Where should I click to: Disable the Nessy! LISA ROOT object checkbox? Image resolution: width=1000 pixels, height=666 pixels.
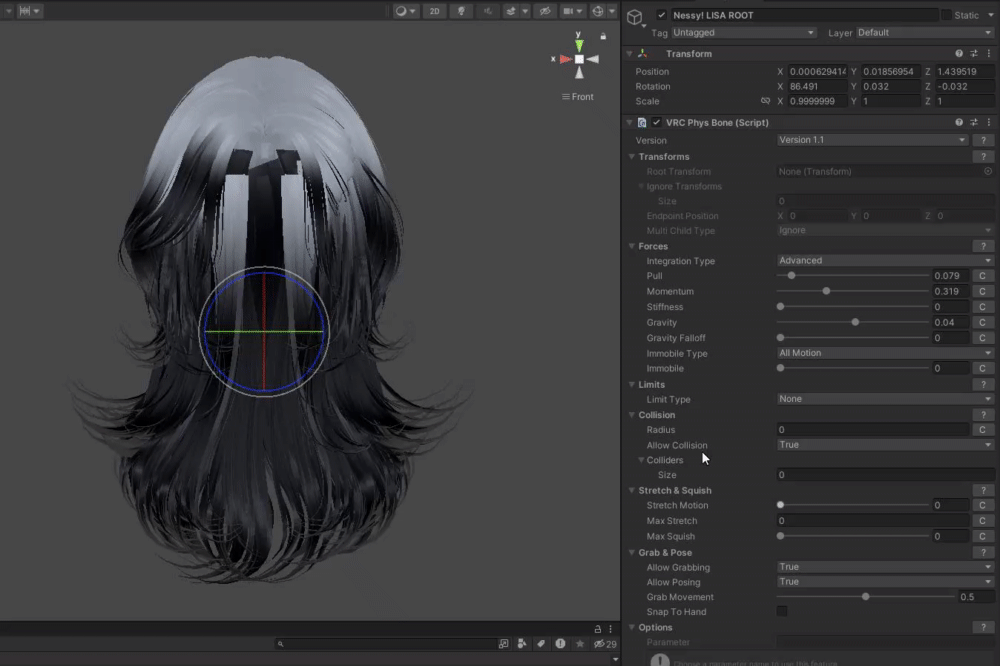point(661,15)
